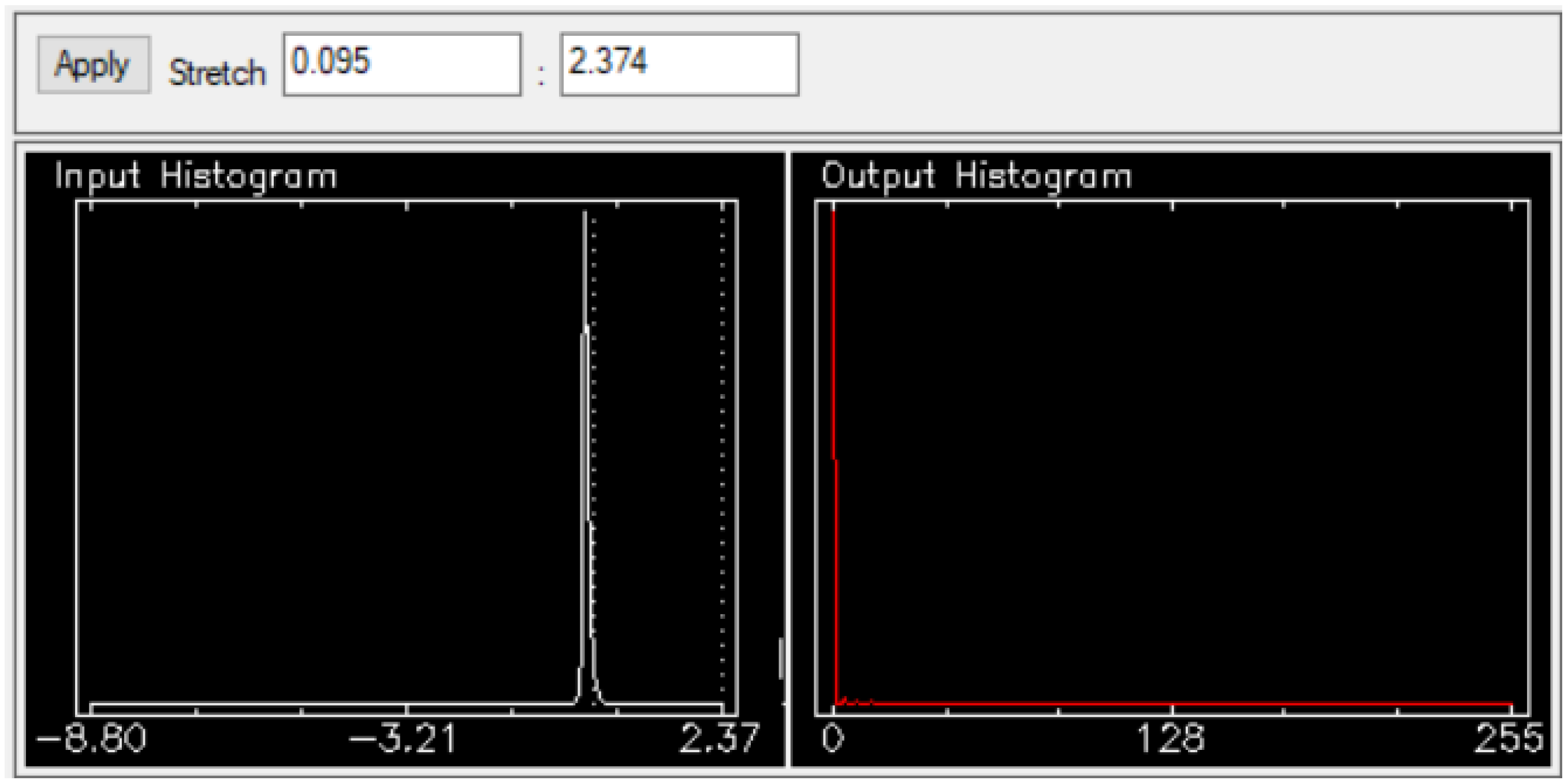Click the colon between the stretch fields

[541, 76]
